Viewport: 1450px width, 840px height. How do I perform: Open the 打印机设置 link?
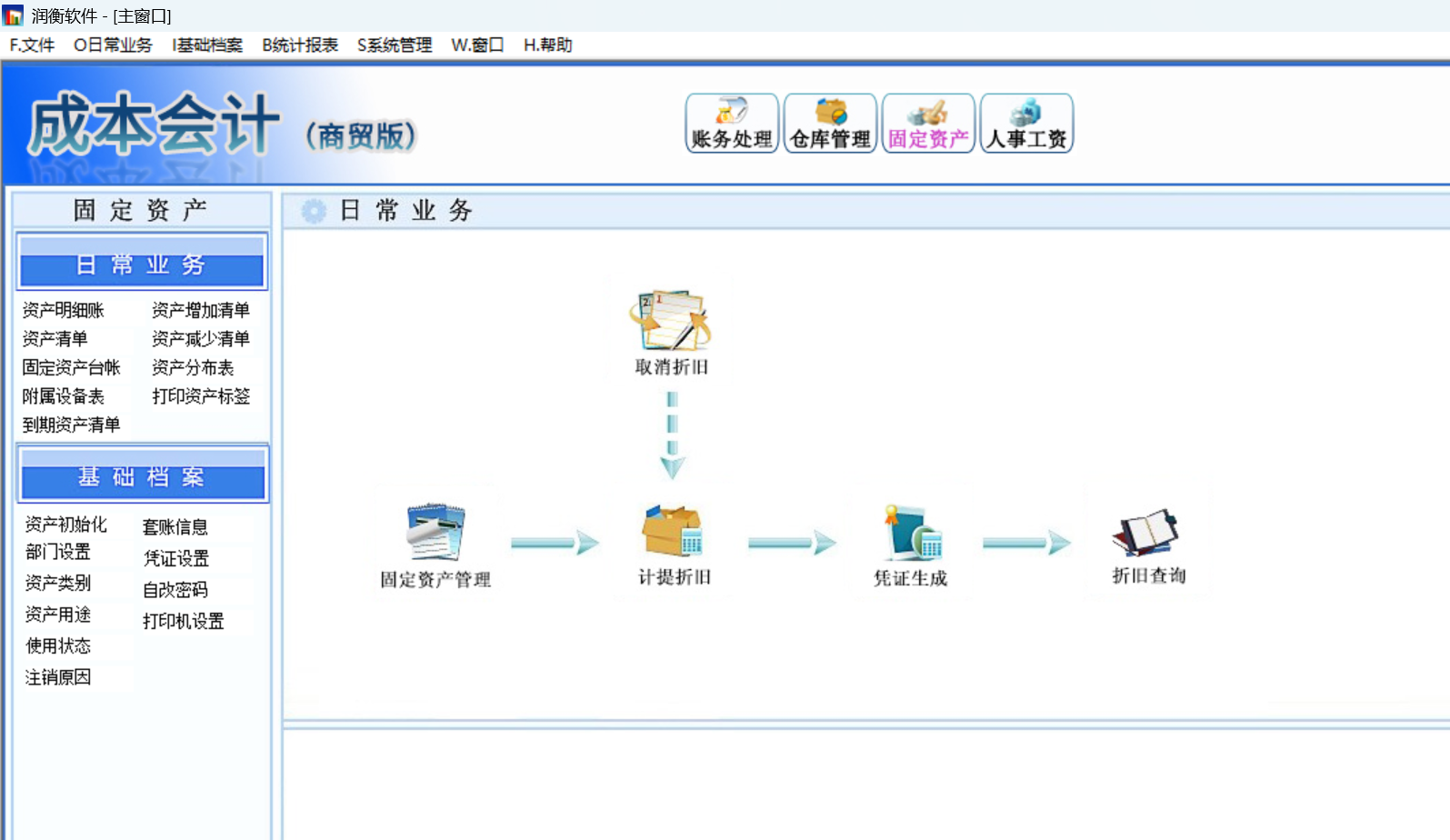coord(184,622)
